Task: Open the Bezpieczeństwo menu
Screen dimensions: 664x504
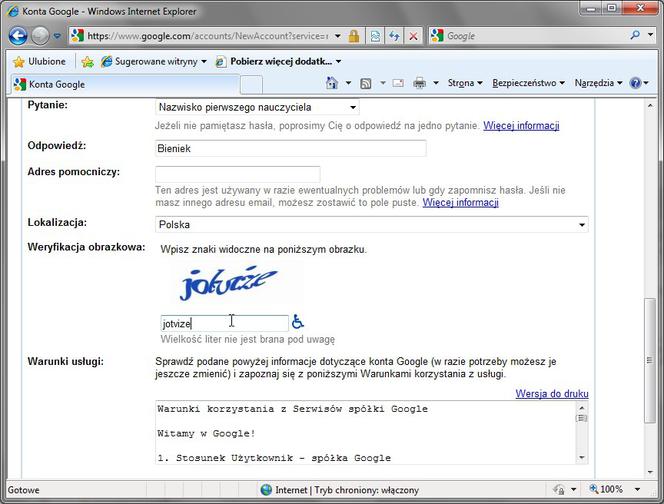Action: 528,83
